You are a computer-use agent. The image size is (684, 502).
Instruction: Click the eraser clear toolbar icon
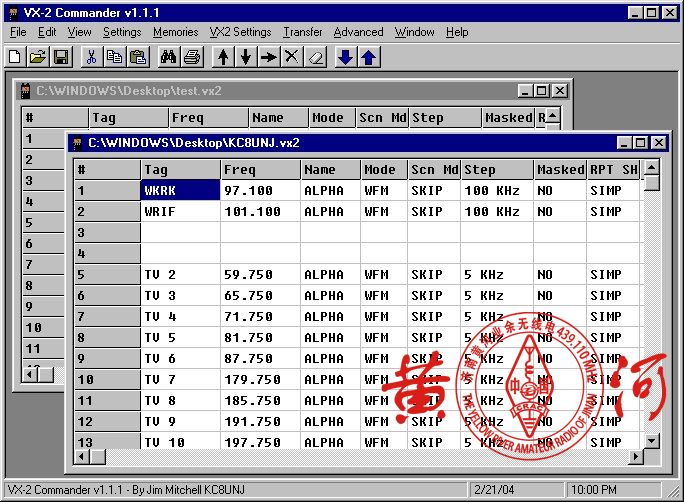314,57
